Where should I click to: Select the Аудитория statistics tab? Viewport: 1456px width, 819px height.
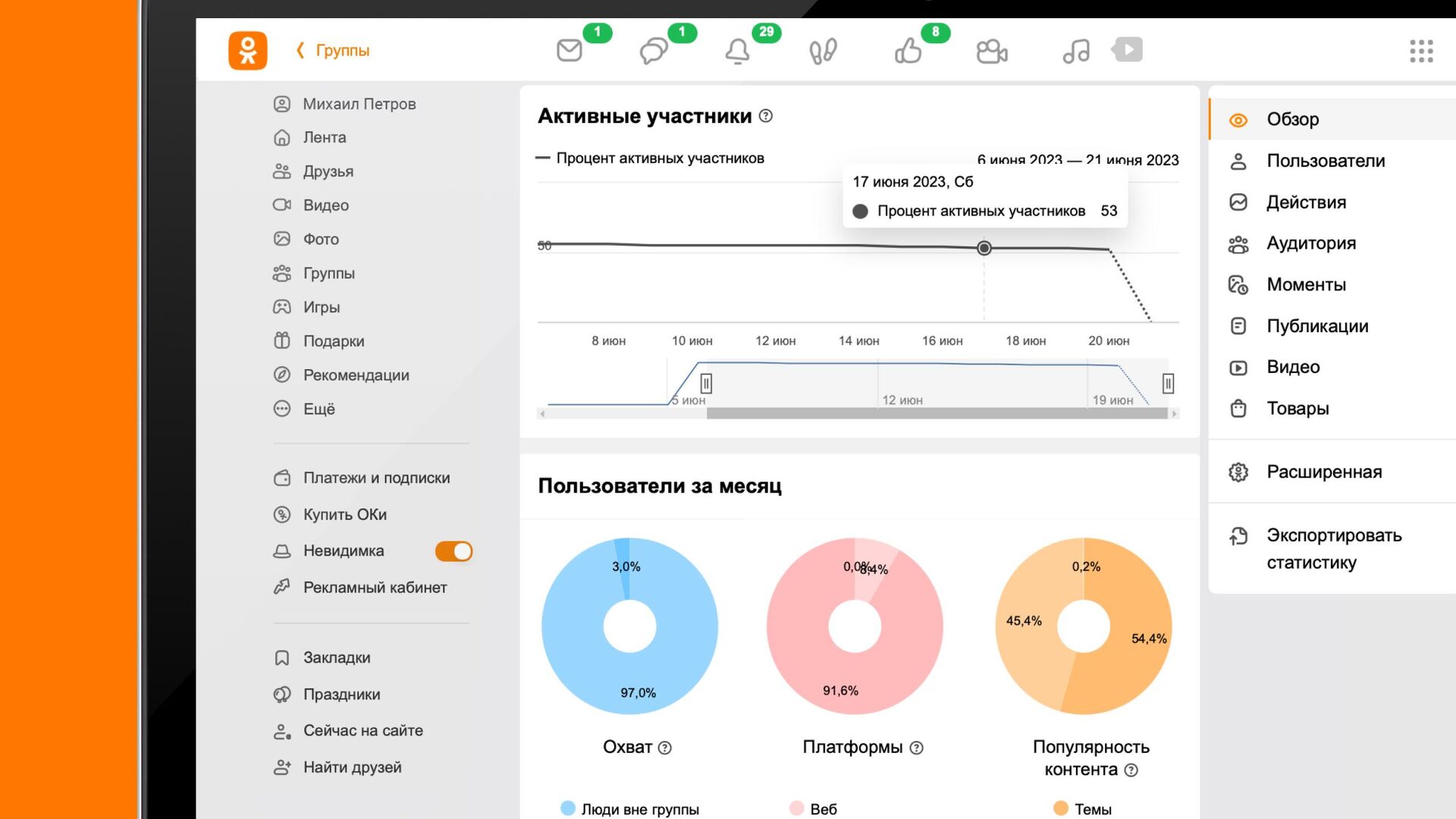(x=1332, y=243)
